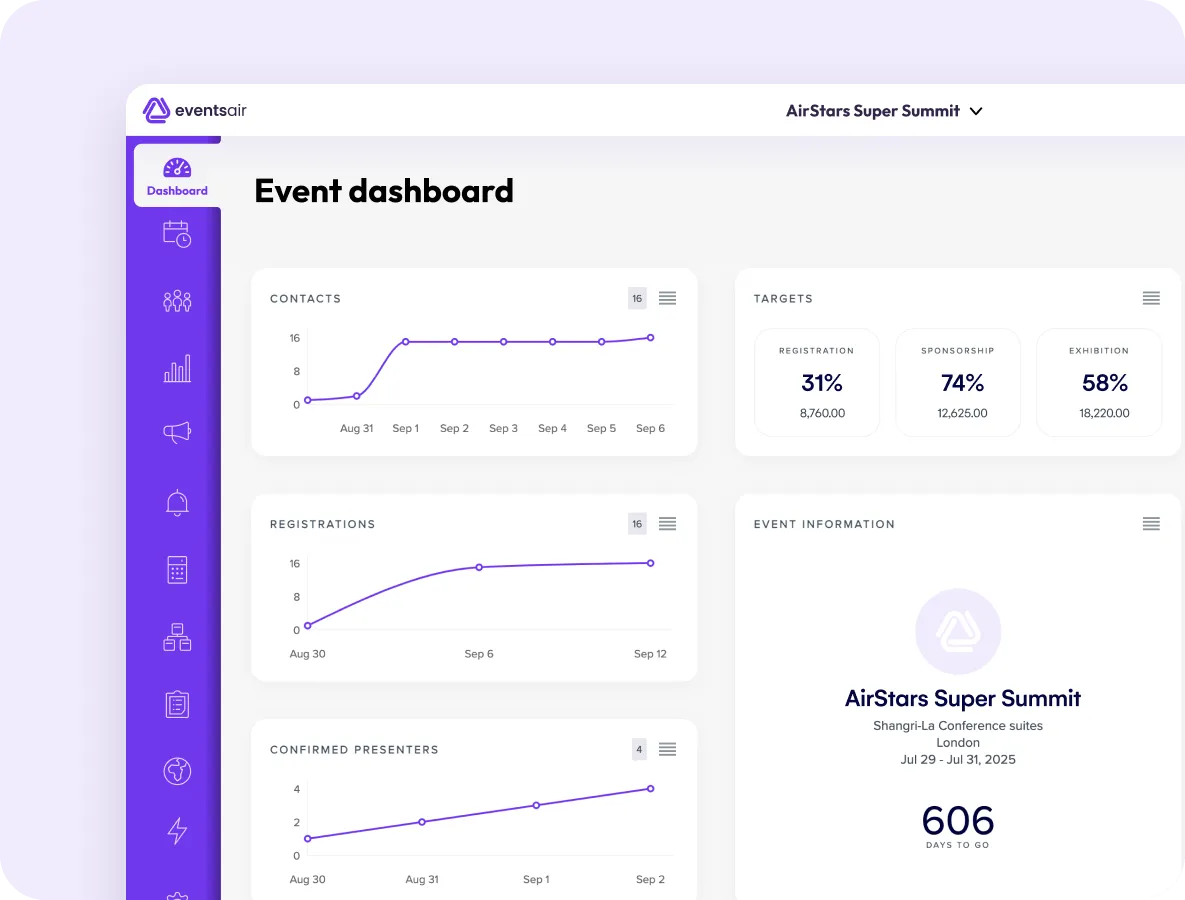This screenshot has height=900, width=1185.
Task: Click the Sep 1 point on Presenters chart
Action: point(537,806)
